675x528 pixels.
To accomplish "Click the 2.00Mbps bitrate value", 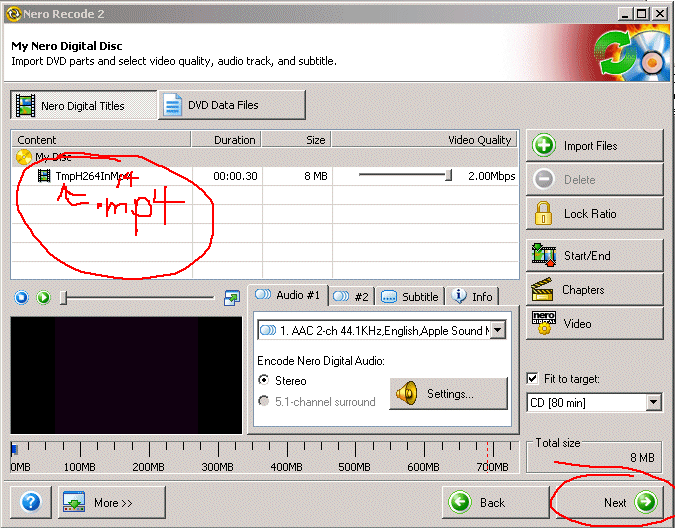I will [492, 176].
